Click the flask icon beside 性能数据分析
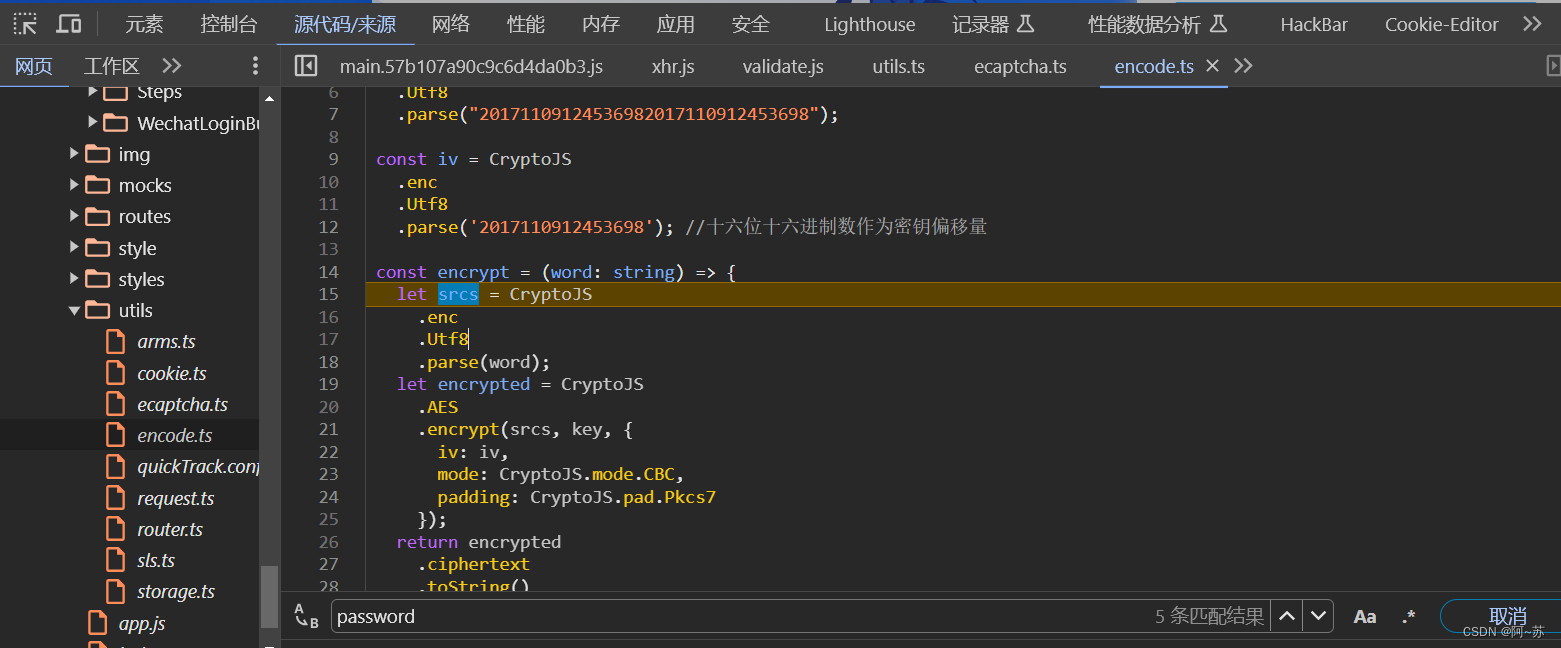The image size is (1561, 648). [1219, 23]
